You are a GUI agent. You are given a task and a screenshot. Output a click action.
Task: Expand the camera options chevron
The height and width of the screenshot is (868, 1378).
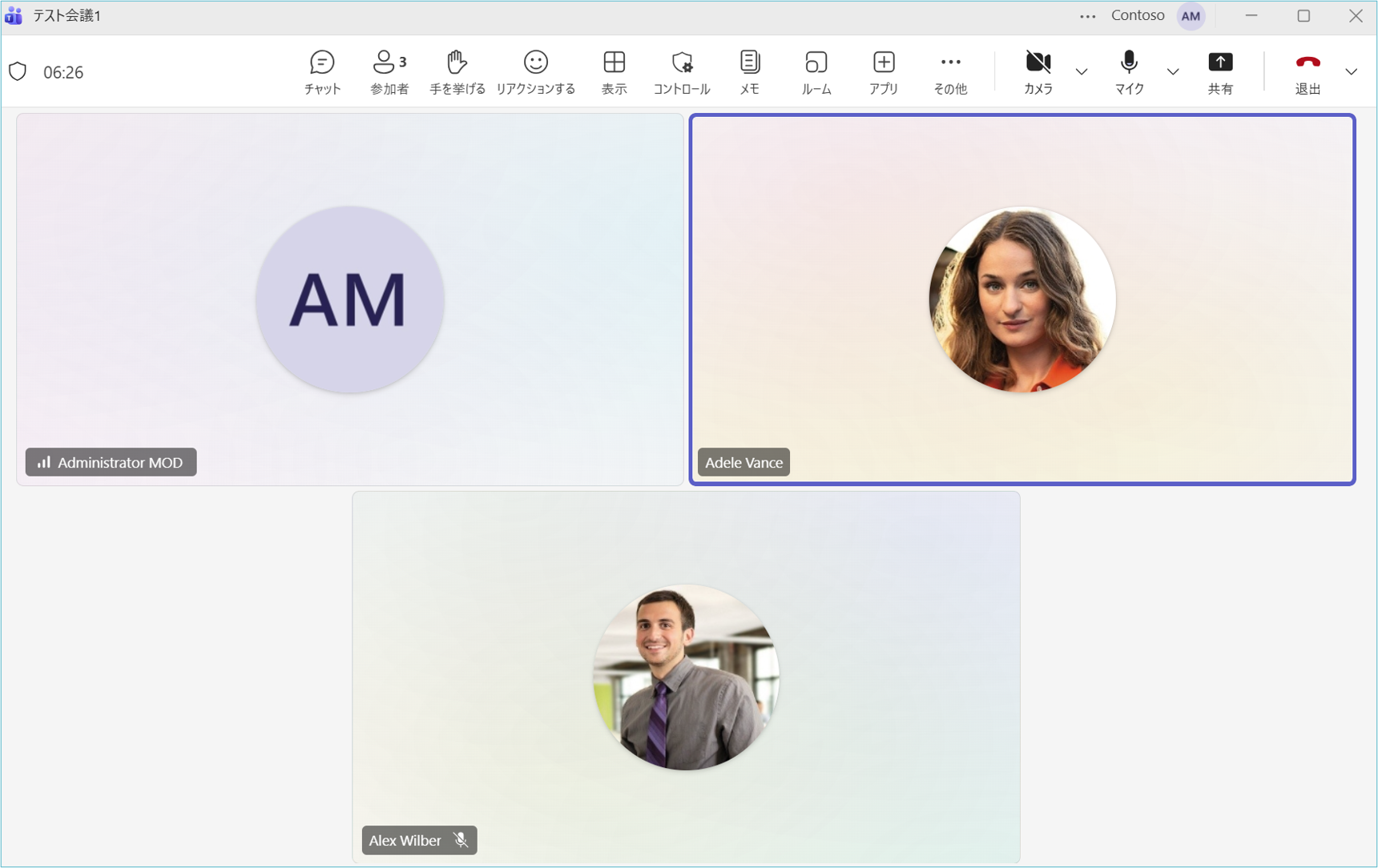(x=1082, y=72)
